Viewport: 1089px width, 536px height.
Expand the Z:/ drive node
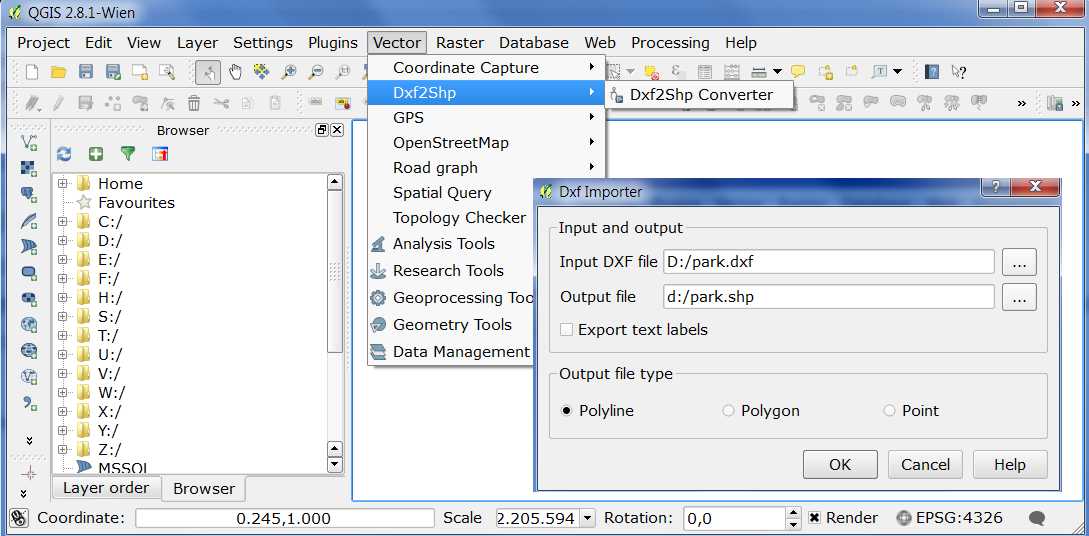coord(63,449)
